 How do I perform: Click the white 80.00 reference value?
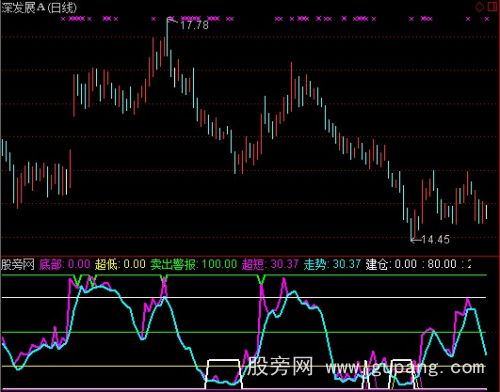coord(442,265)
